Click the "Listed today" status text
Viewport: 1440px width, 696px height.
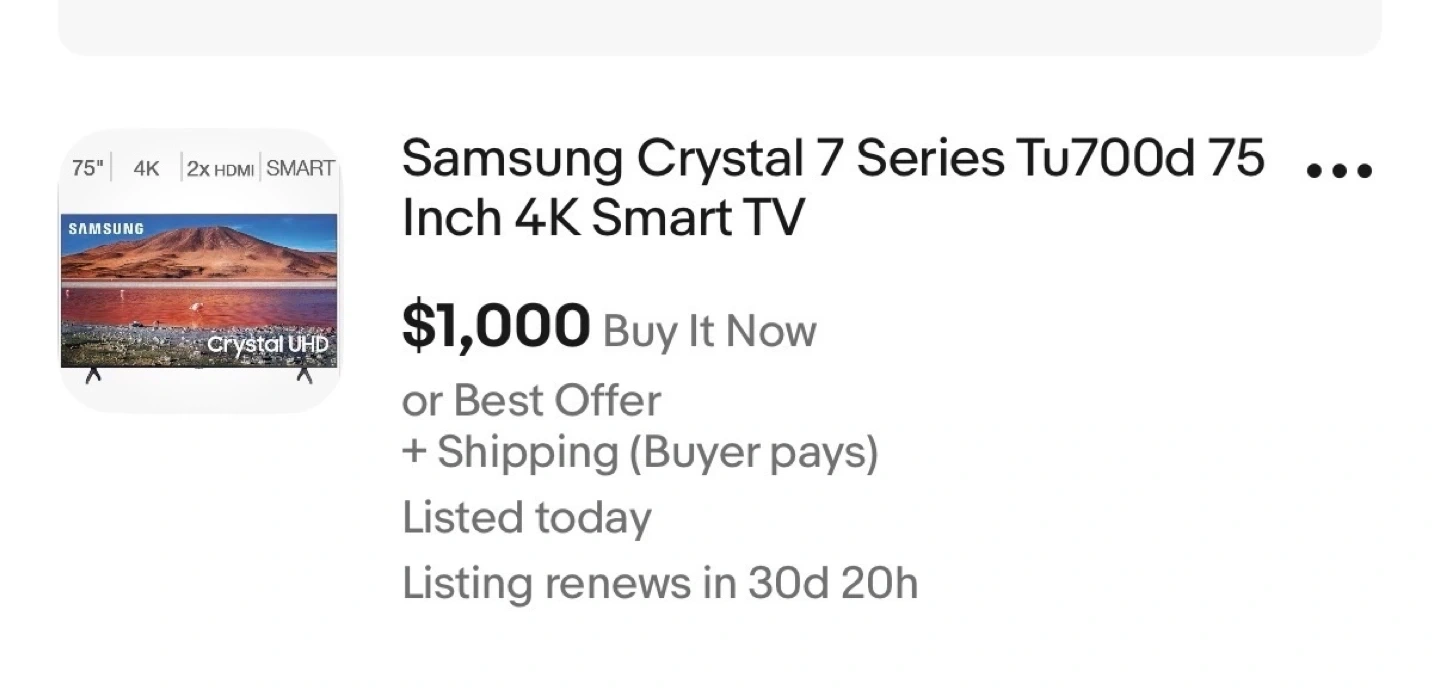click(x=526, y=518)
